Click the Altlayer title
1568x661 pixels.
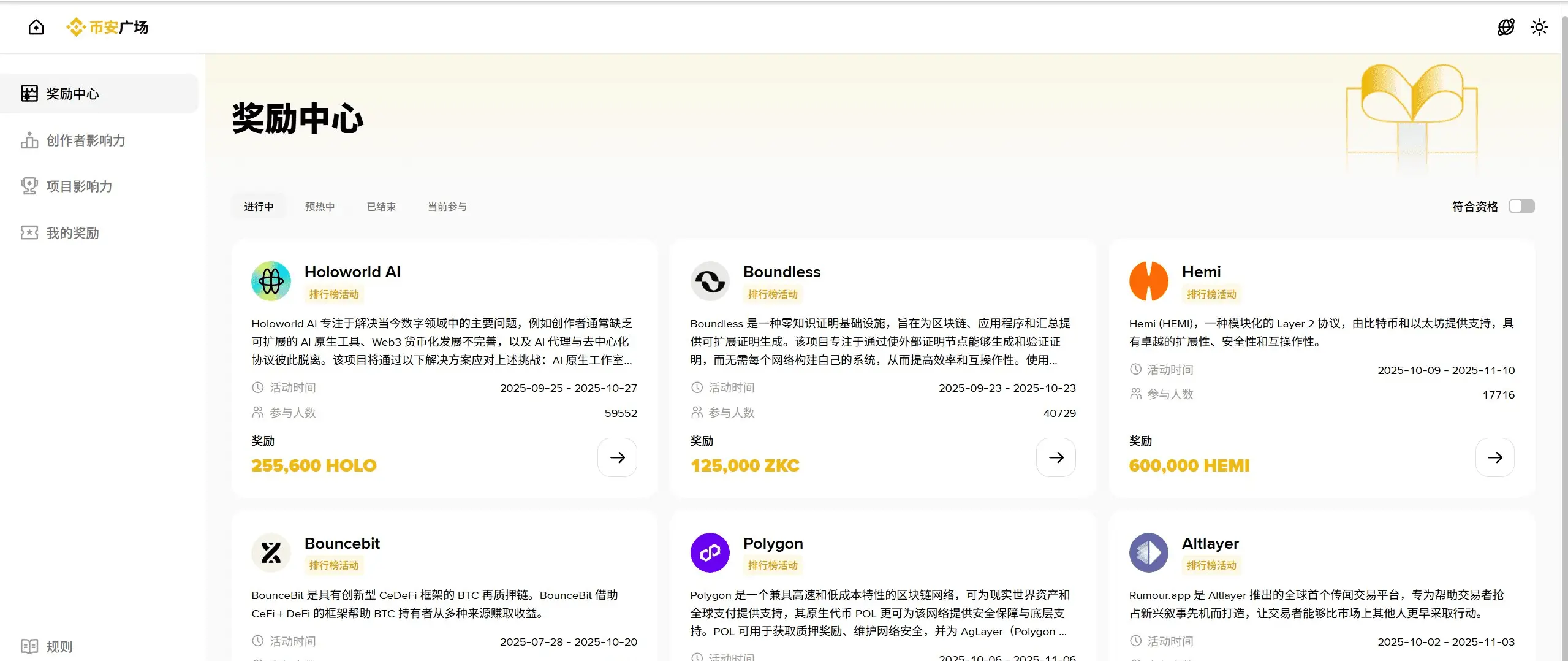point(1210,543)
